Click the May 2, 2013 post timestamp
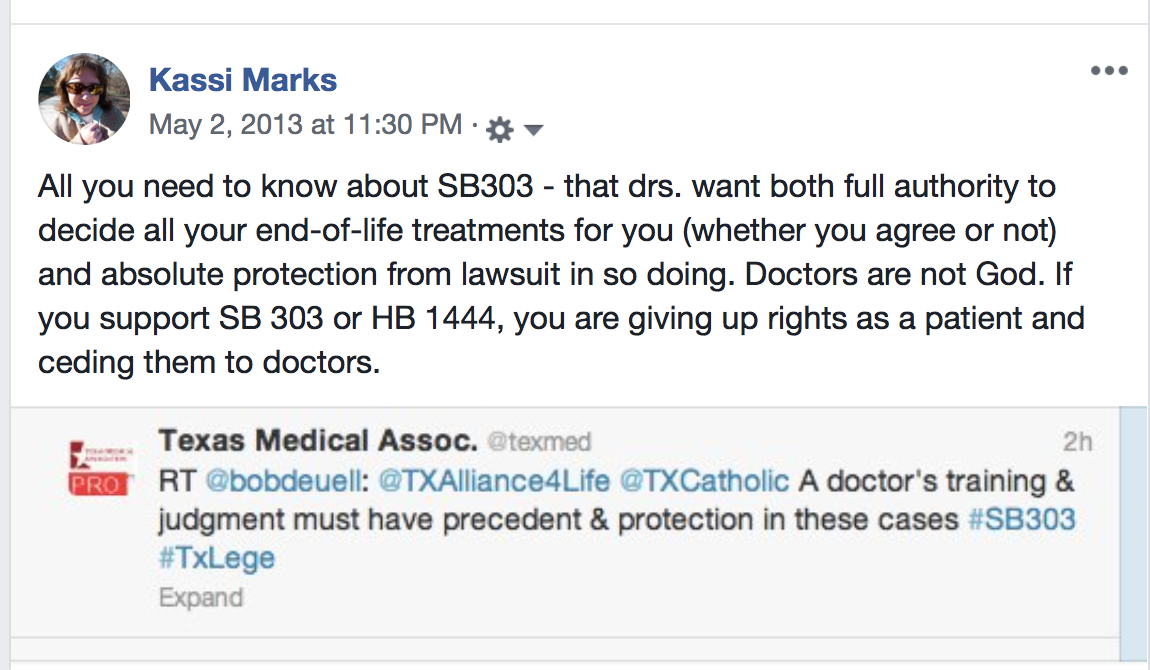 (x=306, y=125)
